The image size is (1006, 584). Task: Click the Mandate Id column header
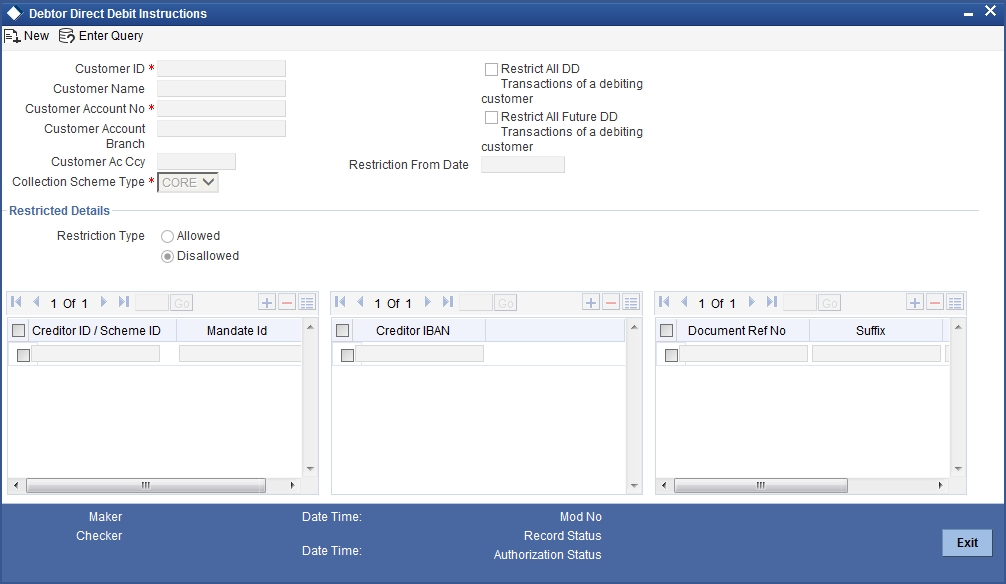click(237, 331)
